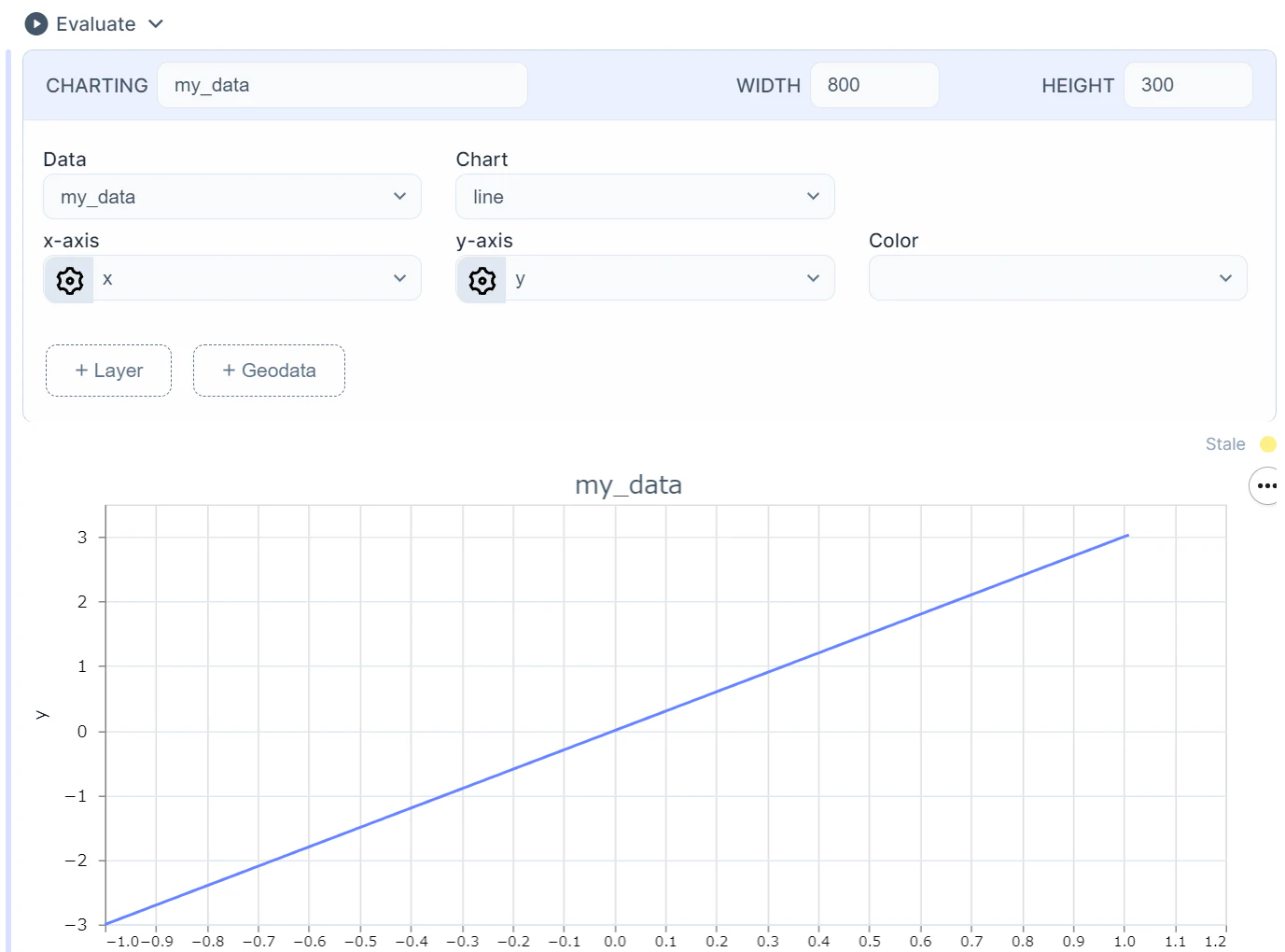The image size is (1285, 952).
Task: Click the y-axis tick label 3
Action: coord(82,538)
